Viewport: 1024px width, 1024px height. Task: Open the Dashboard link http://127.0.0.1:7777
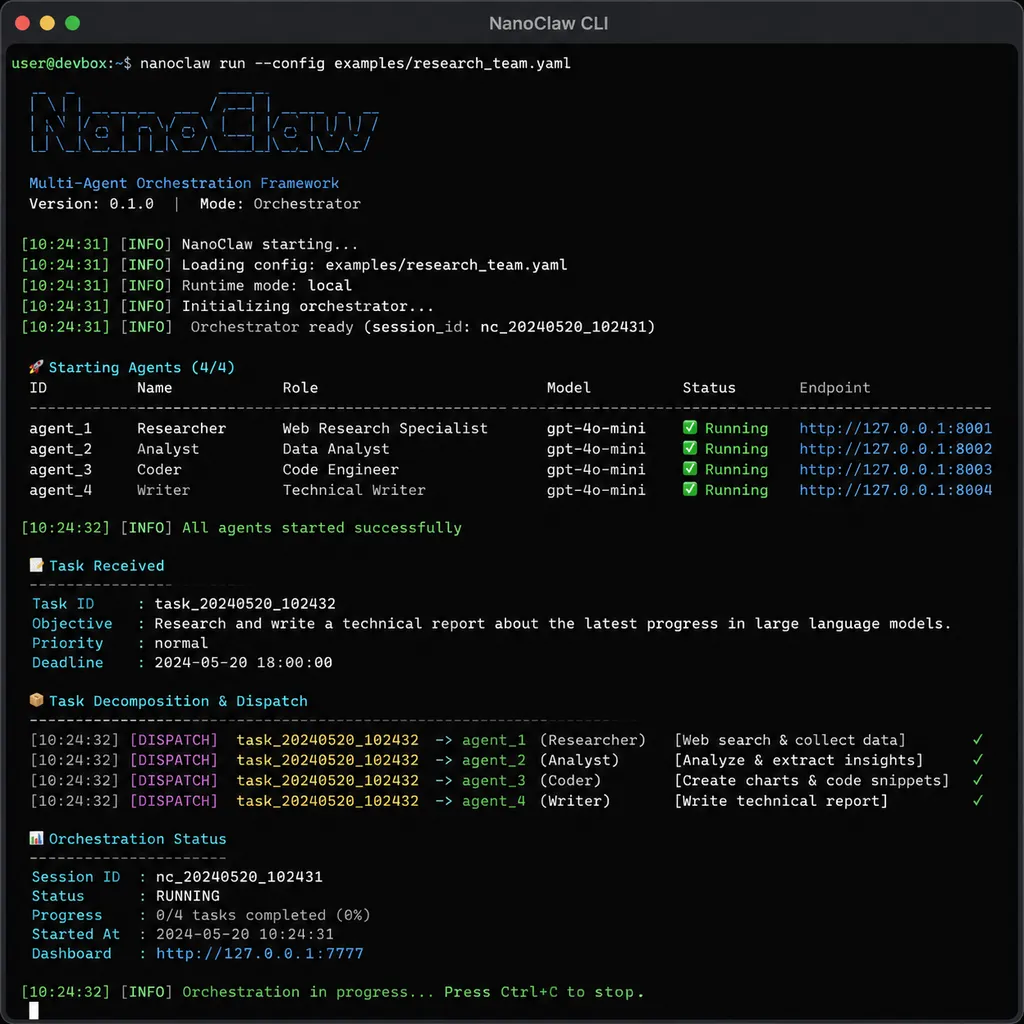(259, 953)
